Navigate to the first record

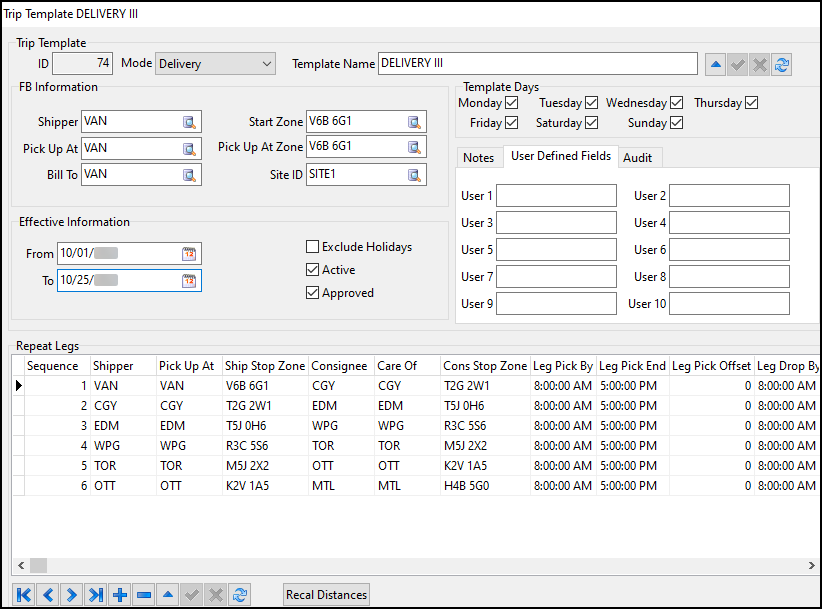[x=22, y=594]
